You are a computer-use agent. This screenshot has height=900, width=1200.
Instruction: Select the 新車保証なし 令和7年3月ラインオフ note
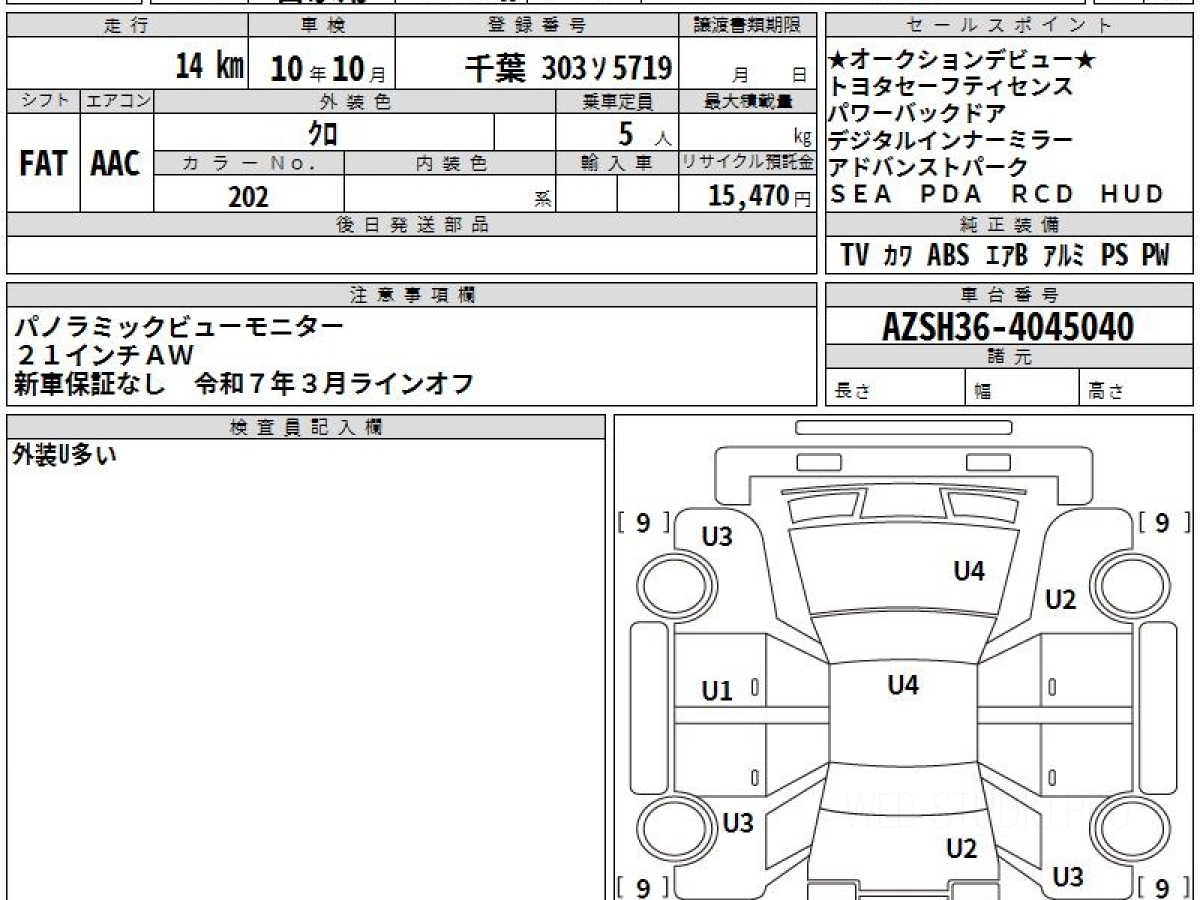[x=244, y=384]
